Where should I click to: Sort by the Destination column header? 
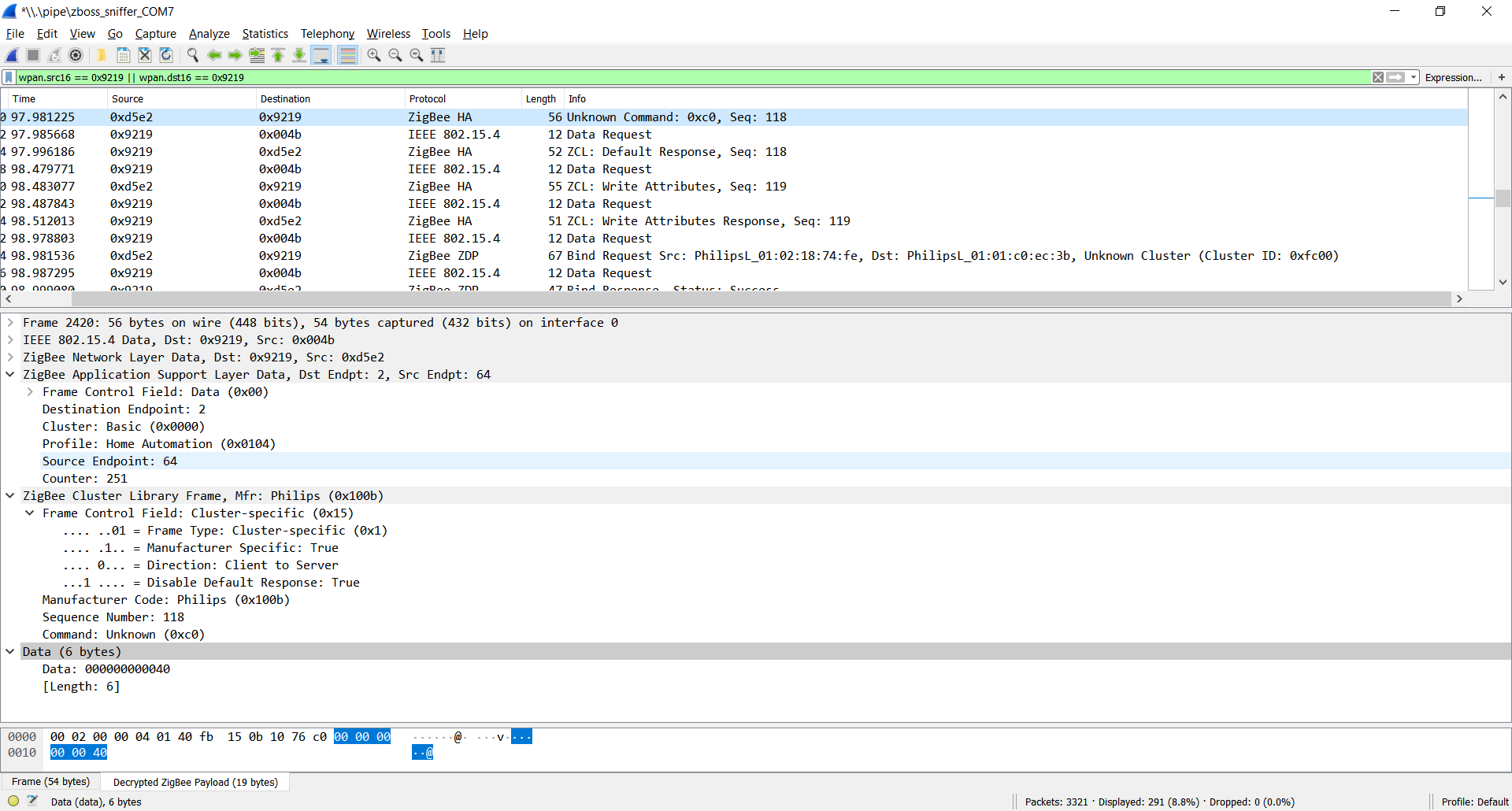tap(331, 98)
